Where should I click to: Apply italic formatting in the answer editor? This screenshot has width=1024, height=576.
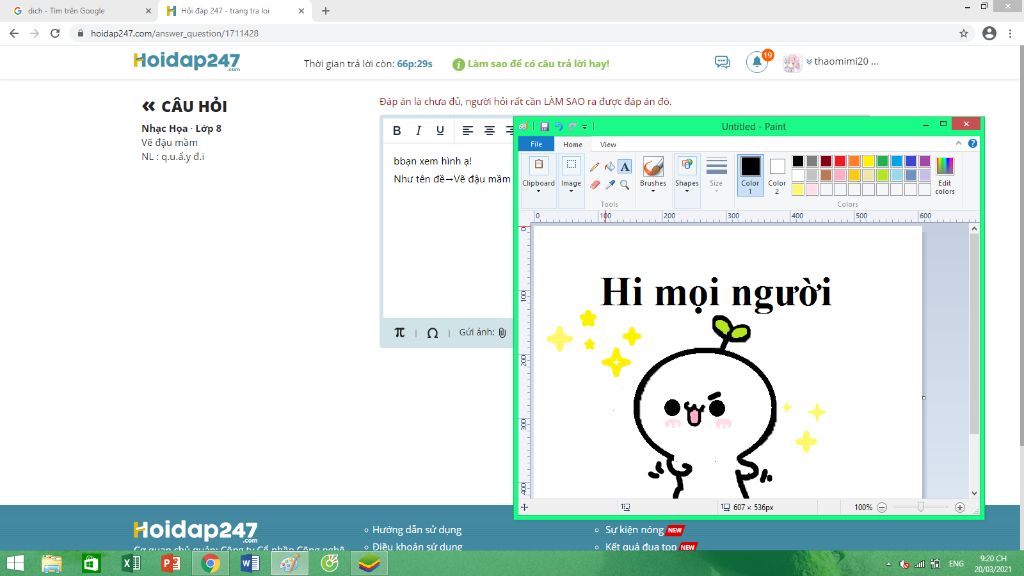pos(419,131)
